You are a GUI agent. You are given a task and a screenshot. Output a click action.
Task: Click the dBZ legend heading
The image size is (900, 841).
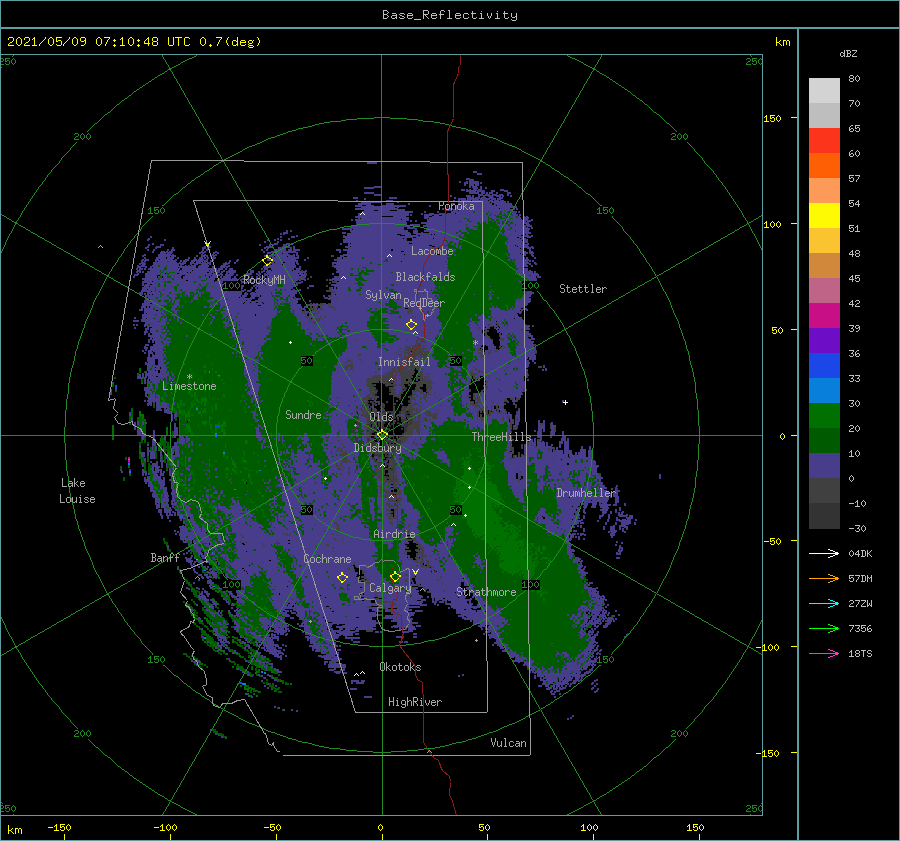tap(848, 53)
